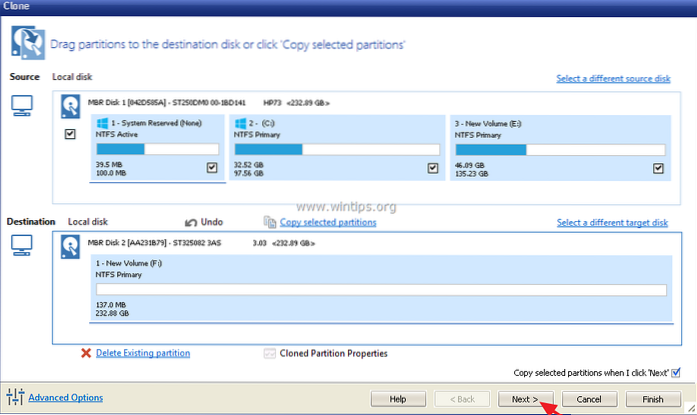The image size is (697, 415).
Task: Click the Undo button text
Action: pyautogui.click(x=212, y=222)
